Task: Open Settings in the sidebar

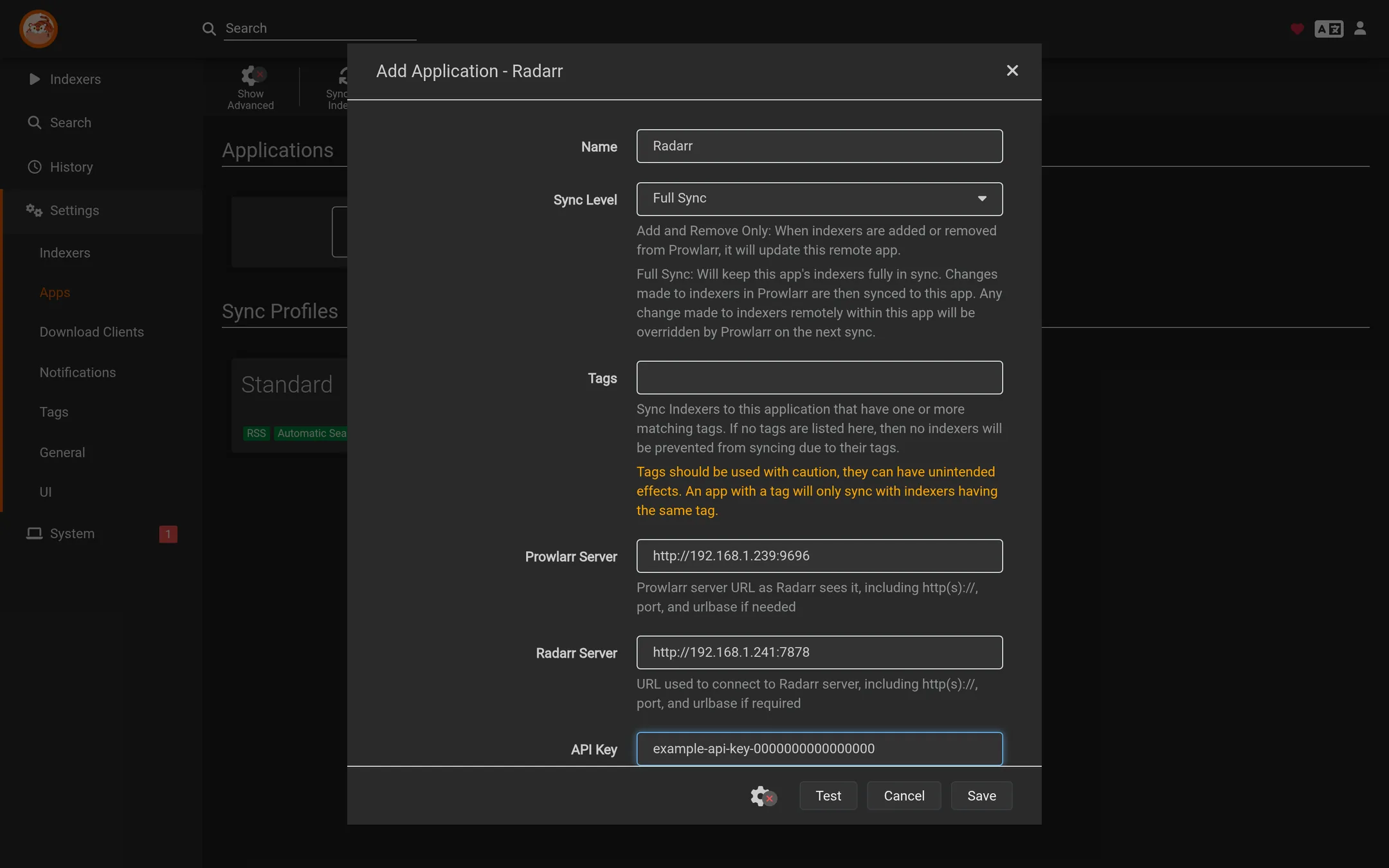Action: click(x=102, y=210)
